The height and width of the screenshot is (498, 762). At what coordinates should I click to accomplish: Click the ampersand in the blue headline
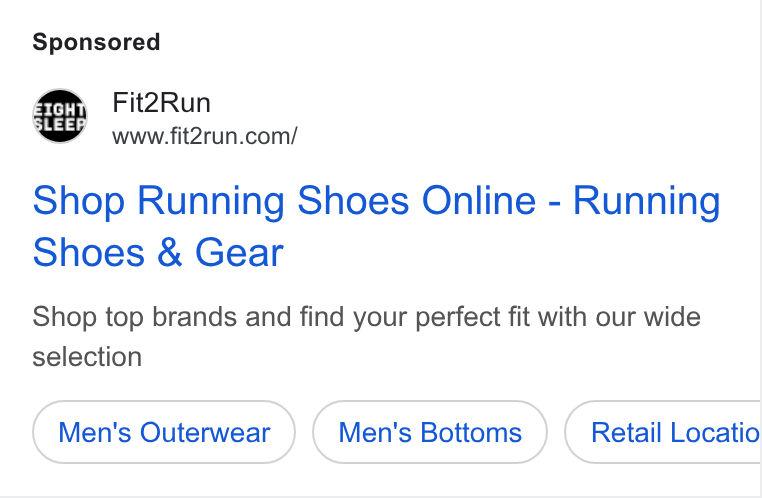coord(170,253)
